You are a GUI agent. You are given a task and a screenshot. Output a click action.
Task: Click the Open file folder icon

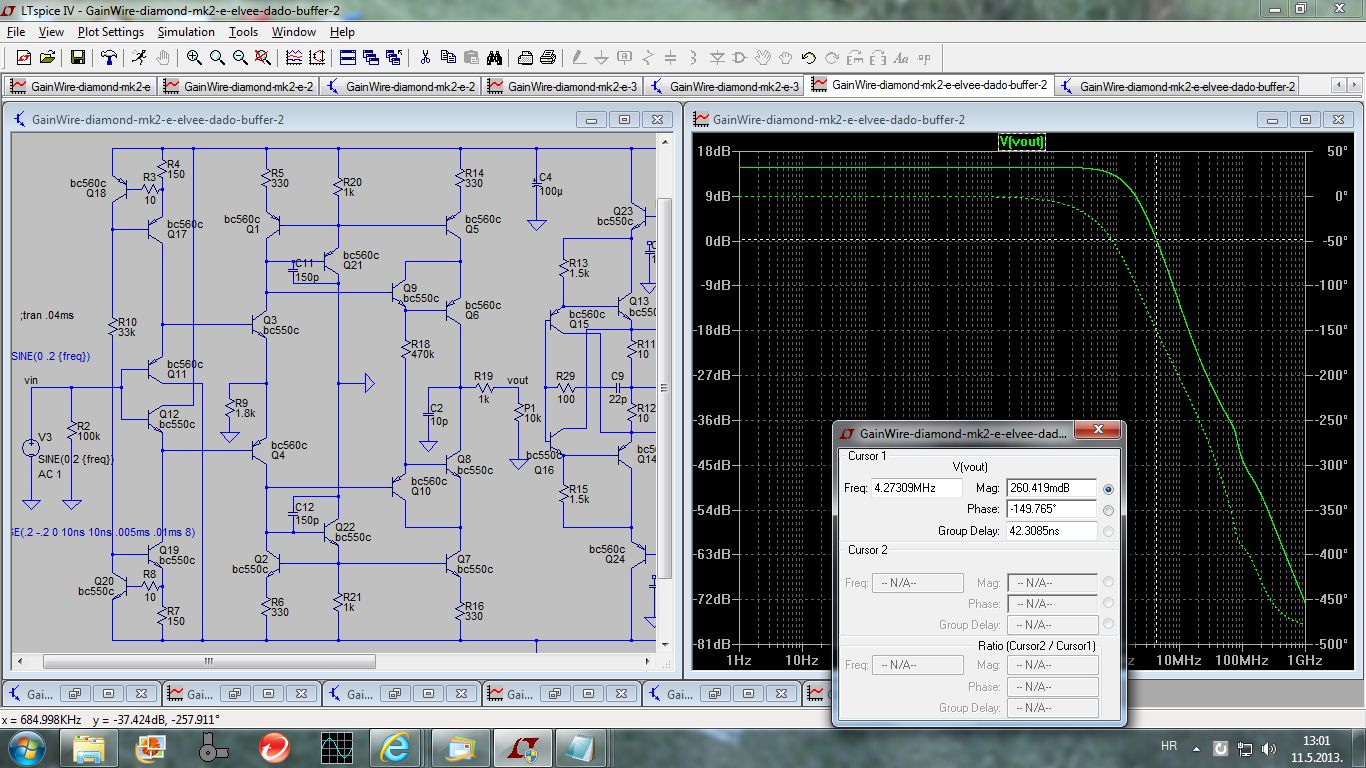pos(47,58)
